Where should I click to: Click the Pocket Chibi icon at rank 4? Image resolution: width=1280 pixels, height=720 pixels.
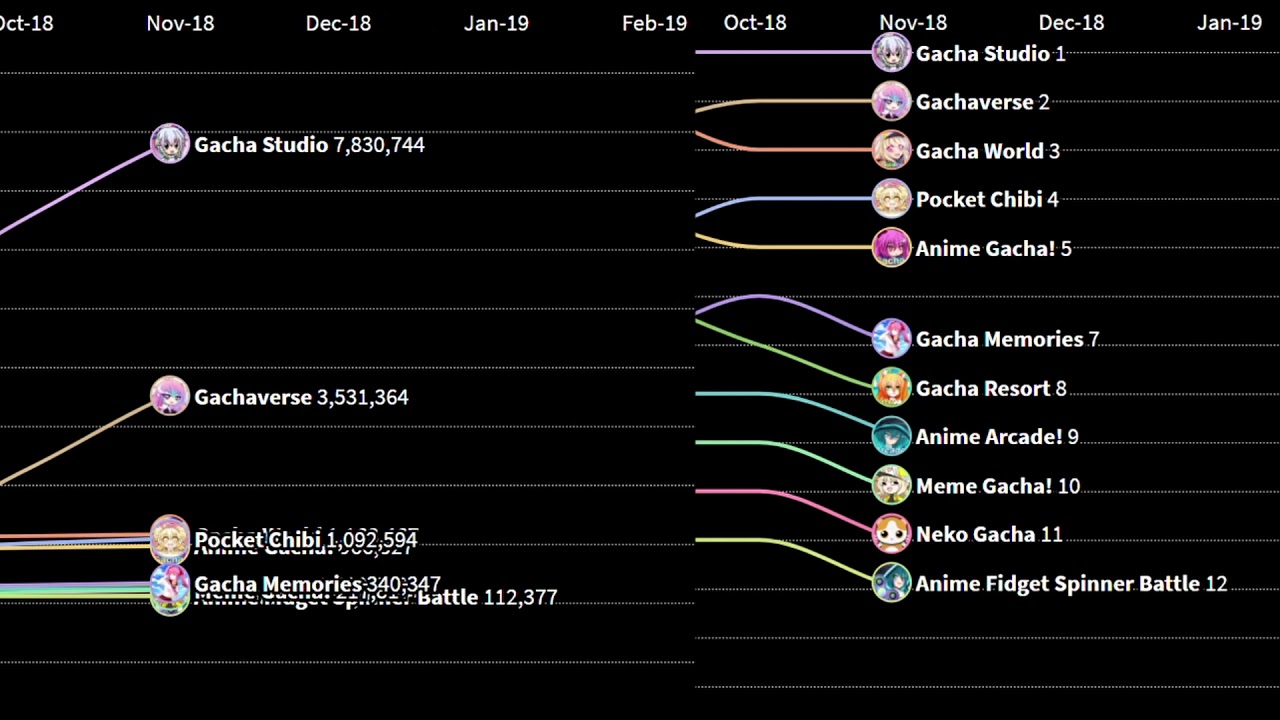pyautogui.click(x=891, y=199)
